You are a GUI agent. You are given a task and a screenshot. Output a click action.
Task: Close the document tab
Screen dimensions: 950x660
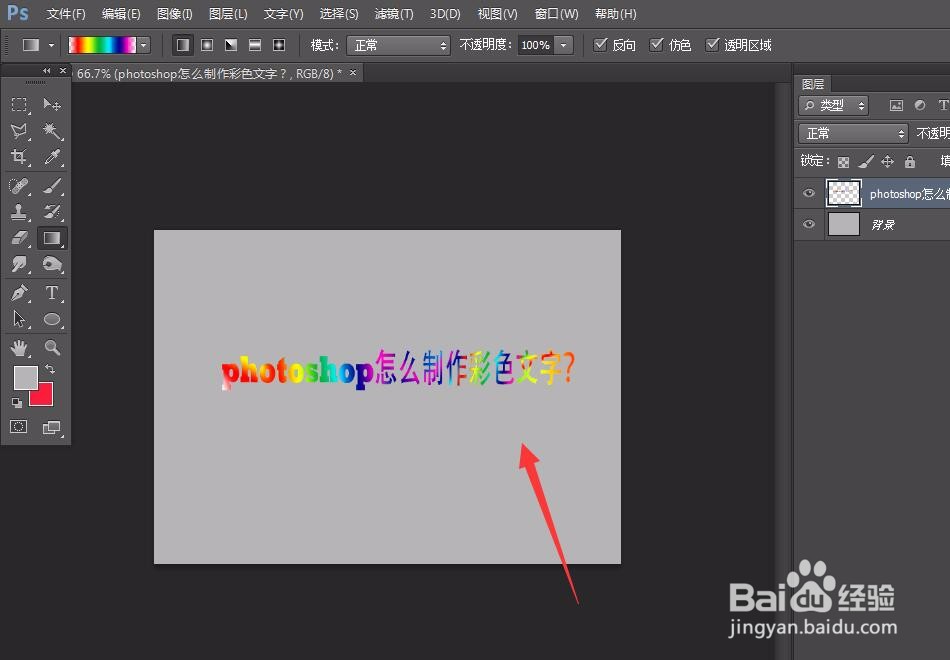click(353, 73)
